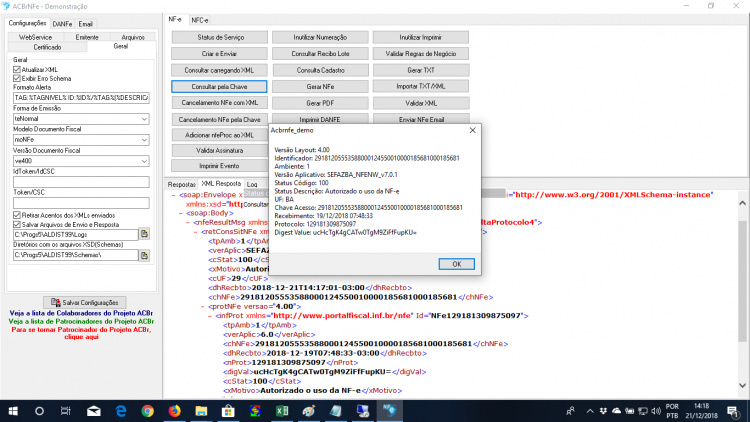750x422 pixels.
Task: Open the People icon in taskbar
Action: click(x=570, y=411)
